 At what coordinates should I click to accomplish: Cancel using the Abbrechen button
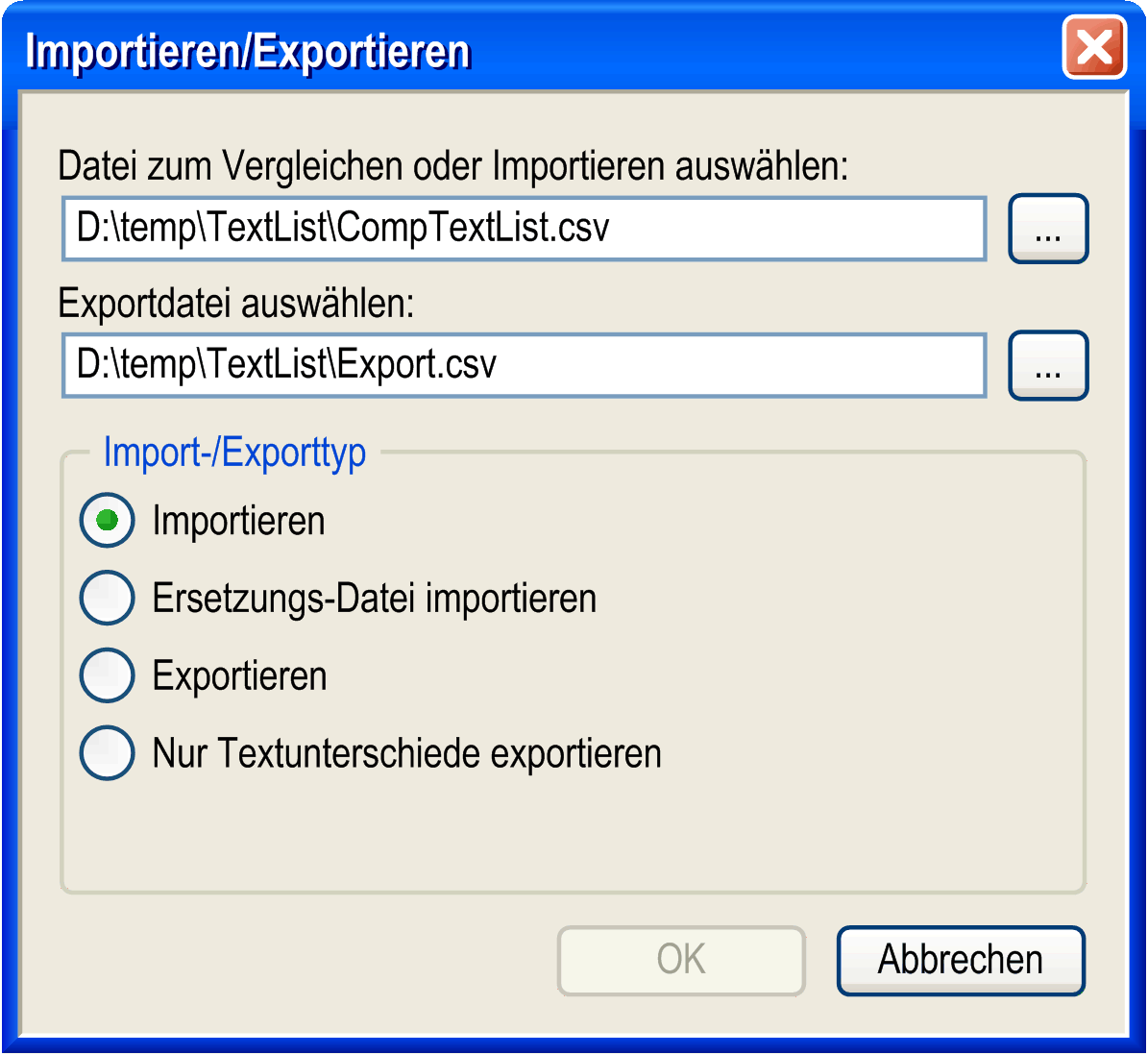(x=961, y=960)
